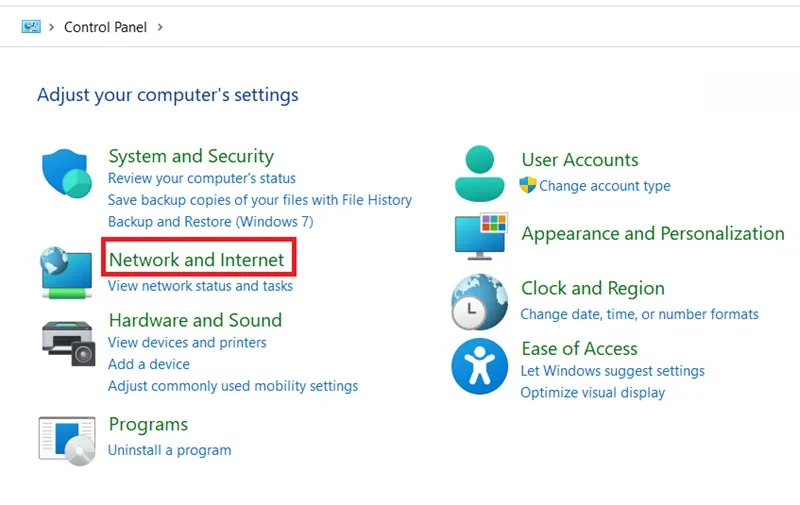
Task: Click the System and Security shield icon
Action: tap(67, 173)
